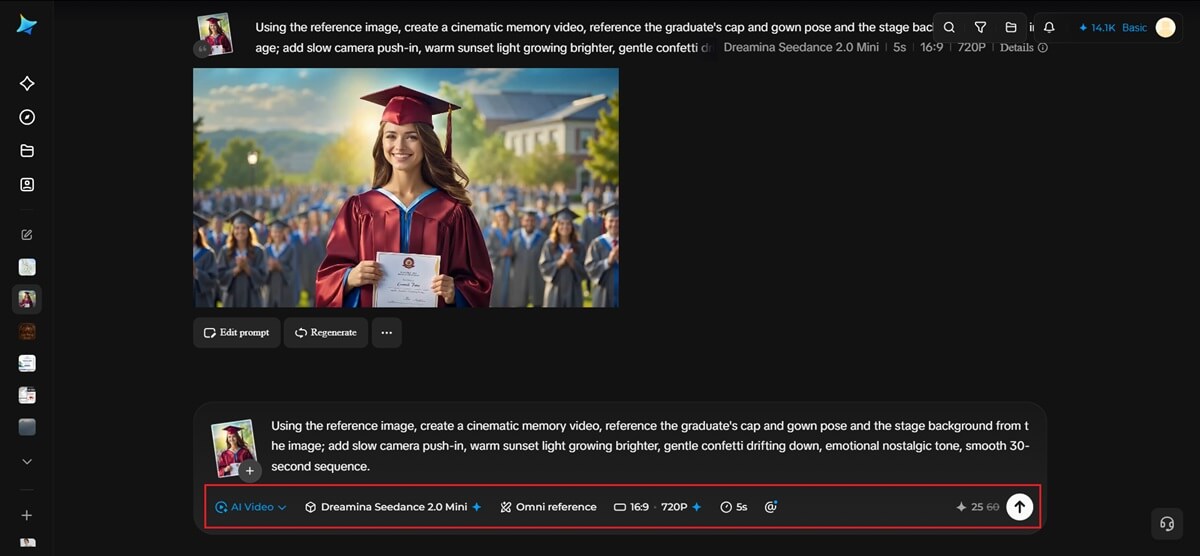This screenshot has width=1200, height=556.
Task: Open the three-dot more options button
Action: coord(386,332)
